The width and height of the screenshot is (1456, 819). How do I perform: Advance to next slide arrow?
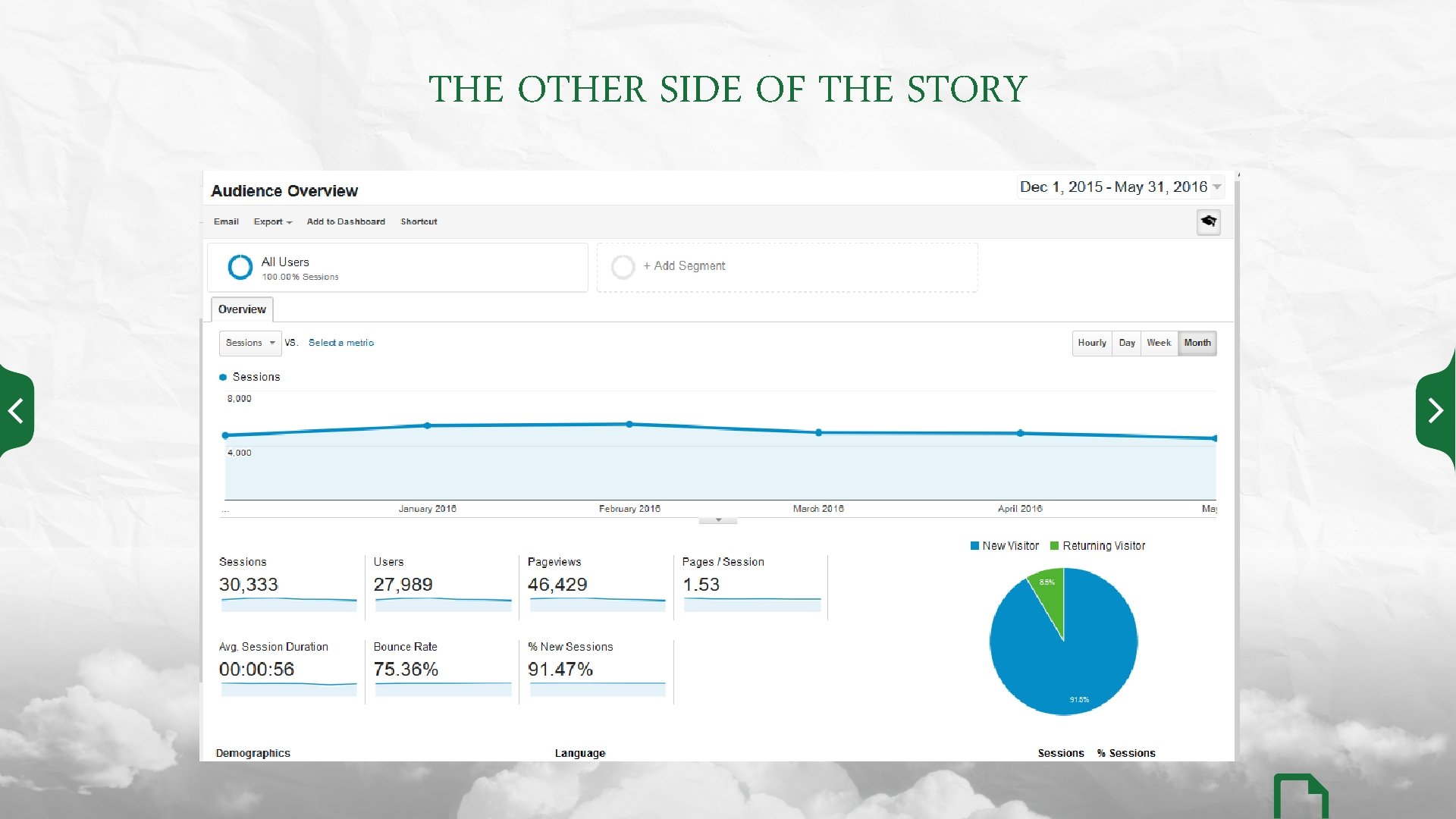click(1435, 411)
